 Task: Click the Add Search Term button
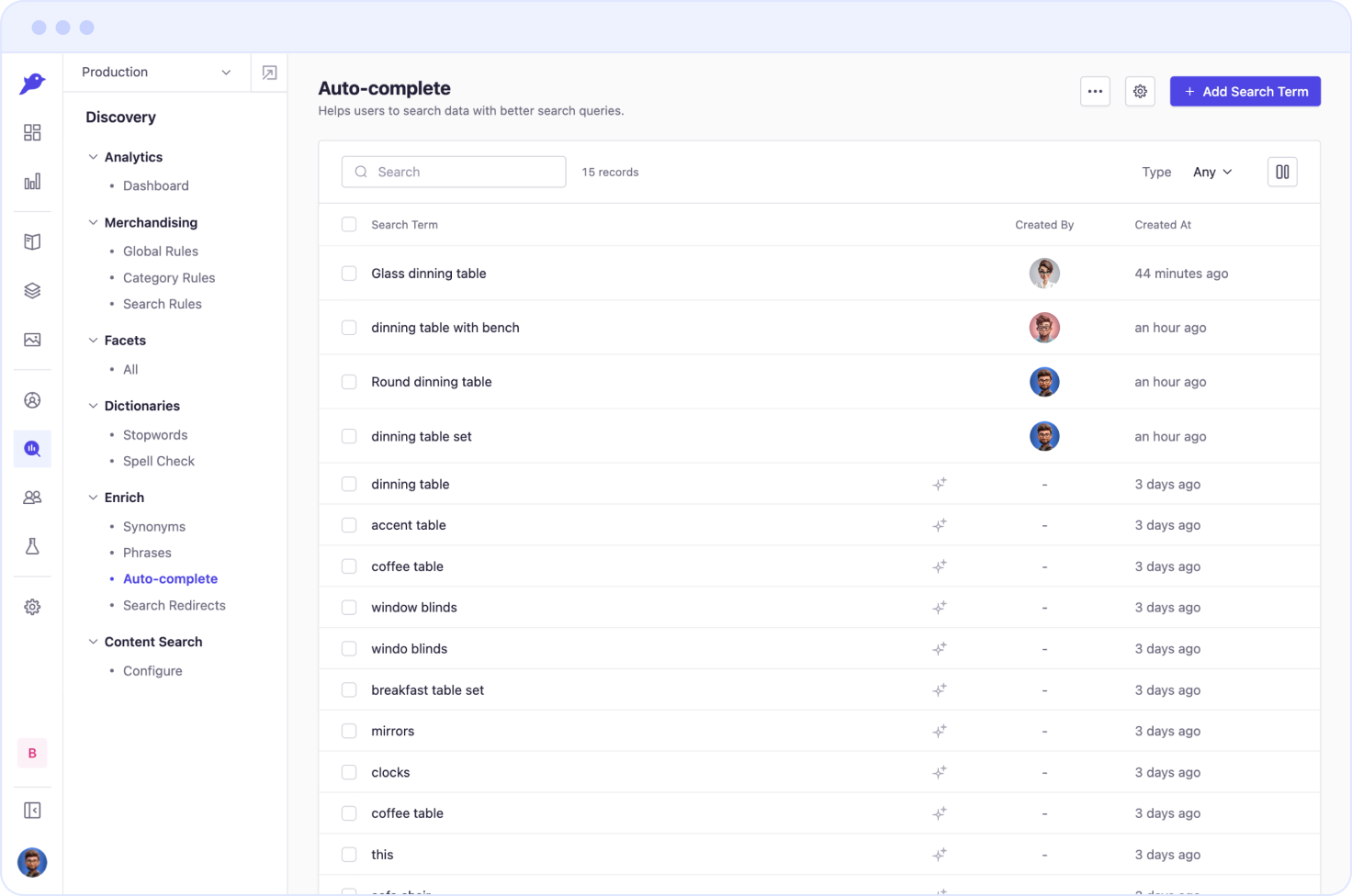click(x=1245, y=92)
